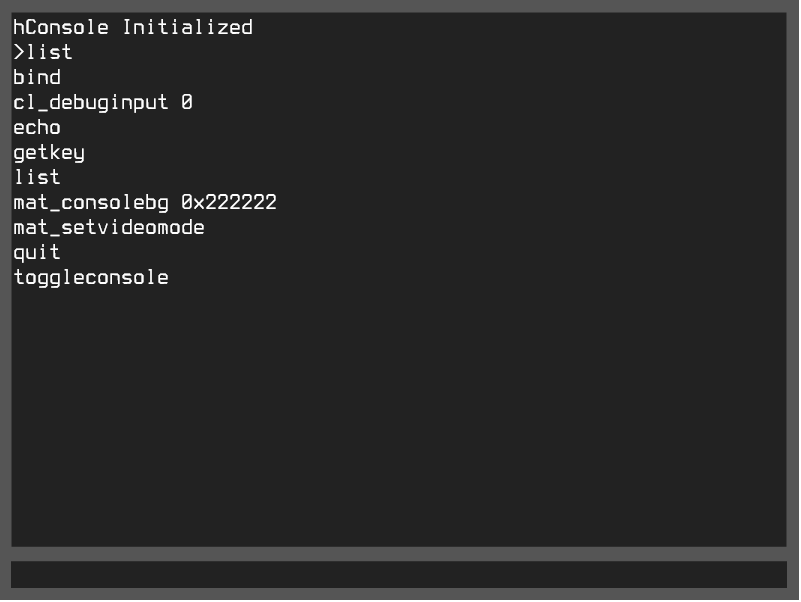Select the 'toggleconsole' command entry
The height and width of the screenshot is (602, 801).
pos(91,278)
